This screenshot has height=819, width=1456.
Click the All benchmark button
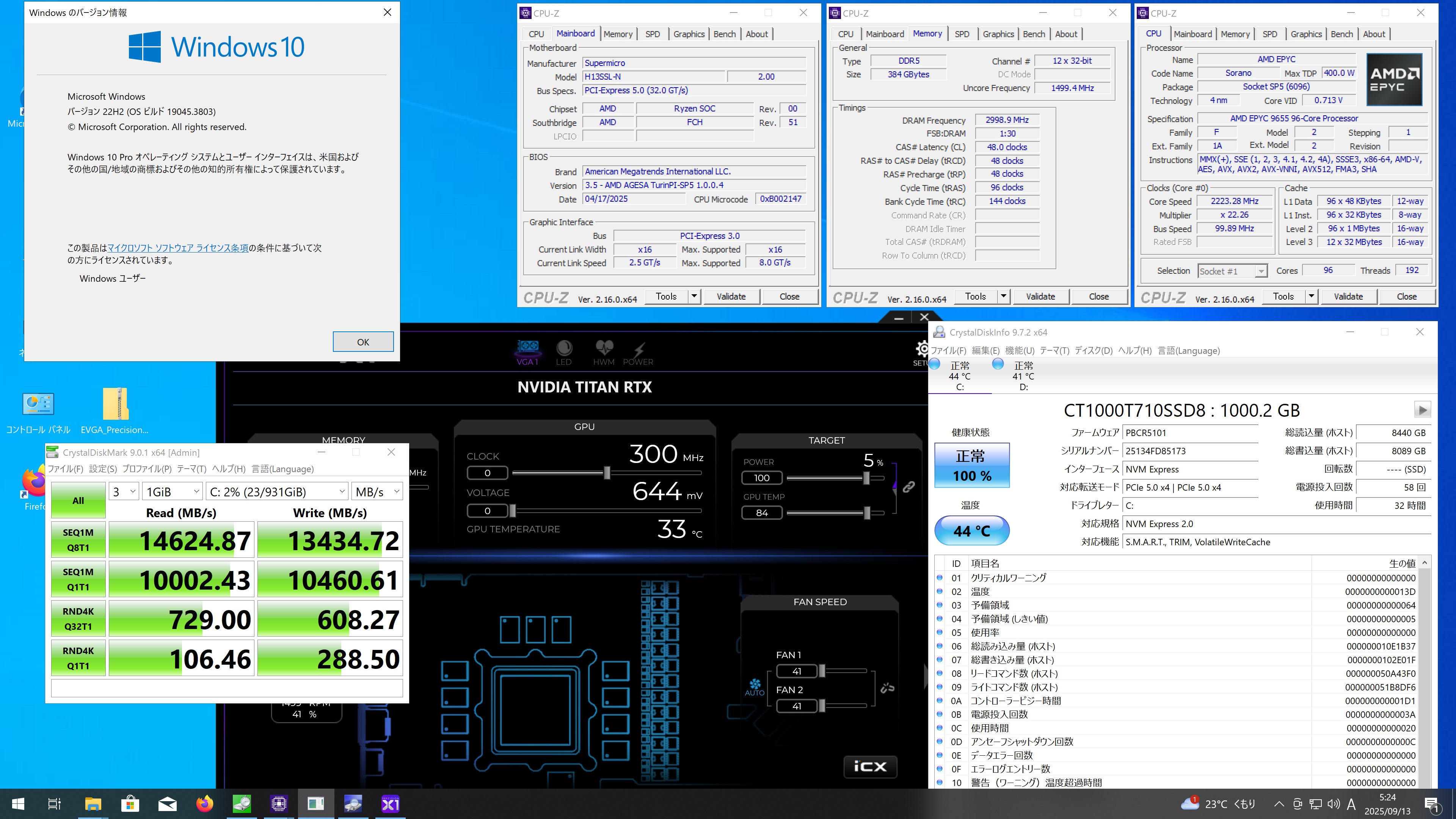(x=78, y=500)
